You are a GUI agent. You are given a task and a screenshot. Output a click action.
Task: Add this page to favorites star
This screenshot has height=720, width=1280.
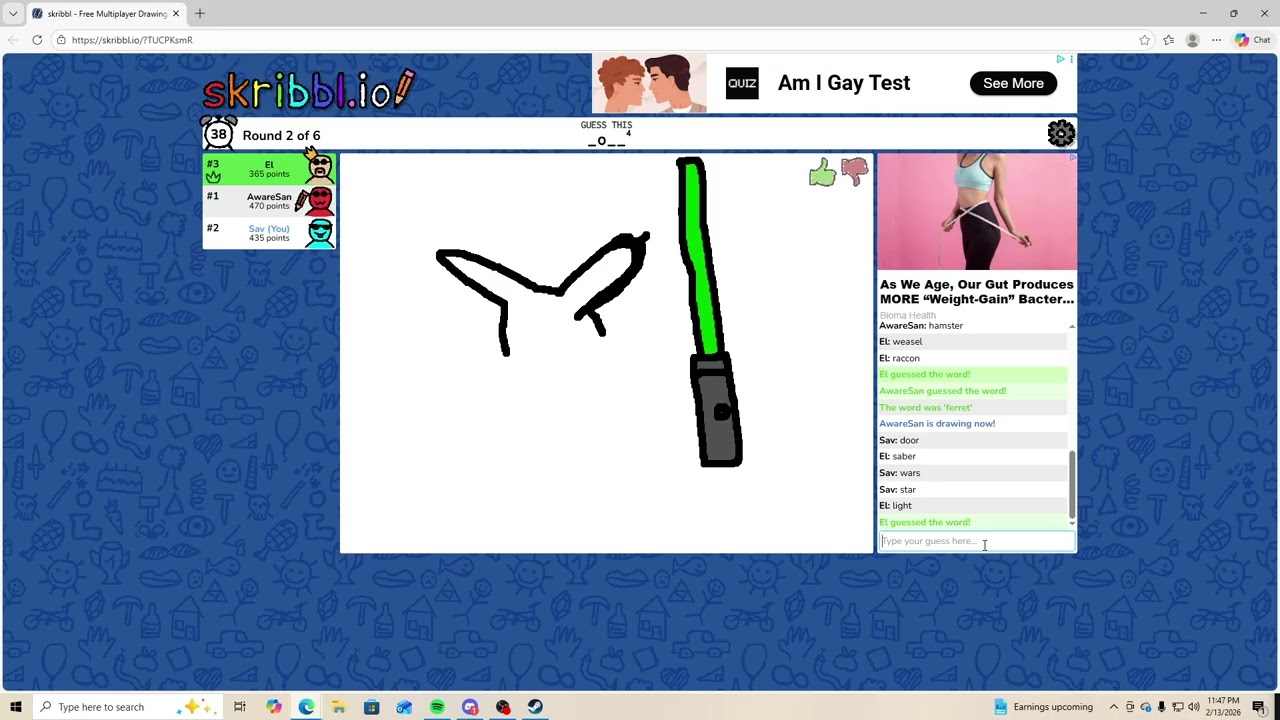(x=1144, y=40)
